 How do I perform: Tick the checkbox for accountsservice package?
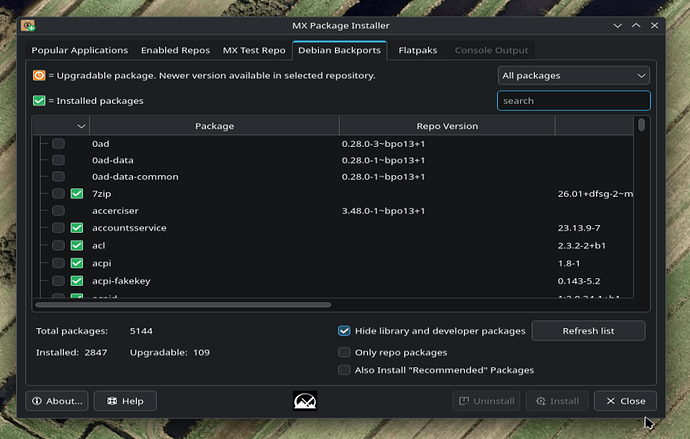[x=58, y=228]
